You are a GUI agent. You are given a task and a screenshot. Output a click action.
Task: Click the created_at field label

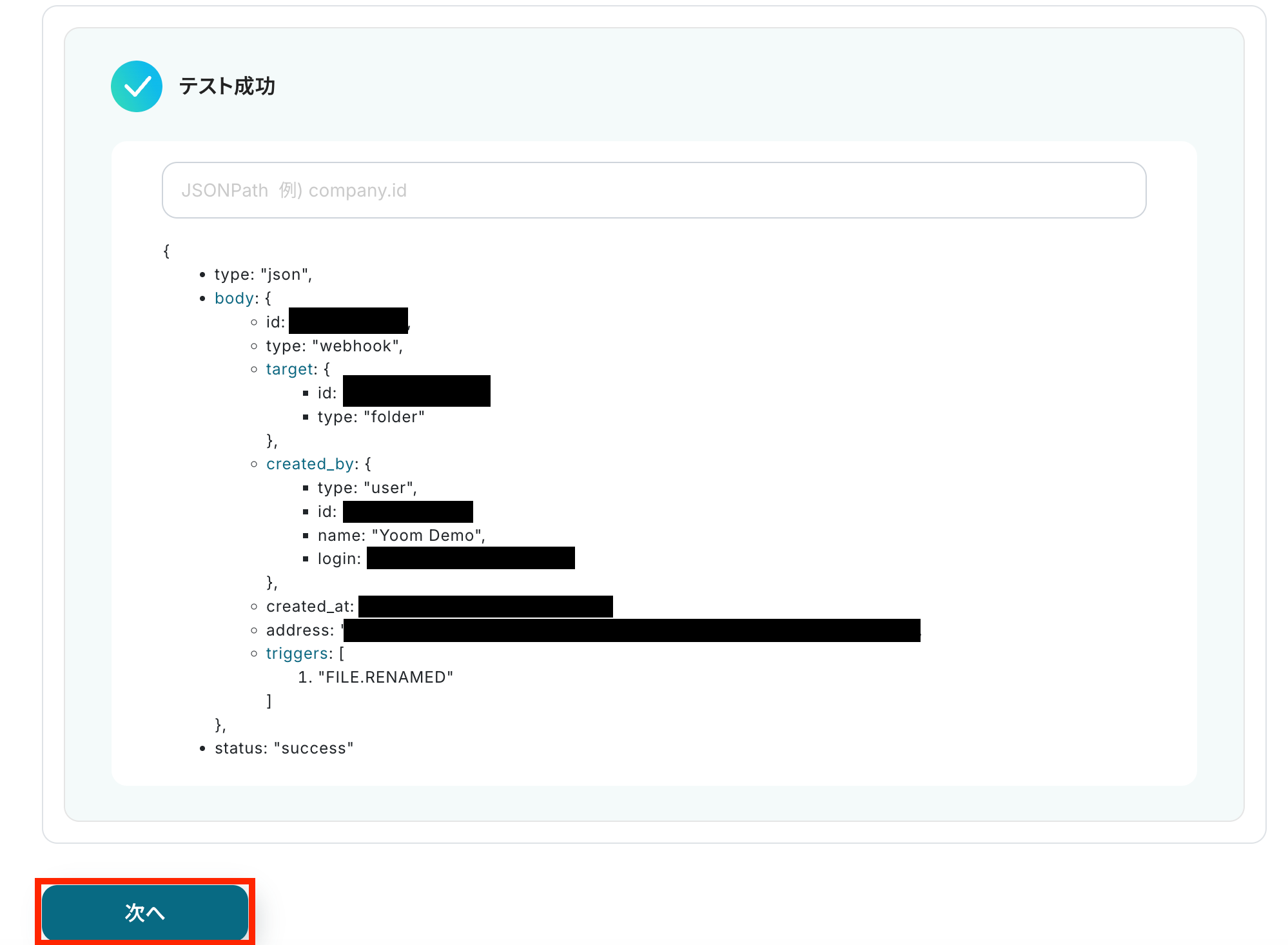point(309,607)
